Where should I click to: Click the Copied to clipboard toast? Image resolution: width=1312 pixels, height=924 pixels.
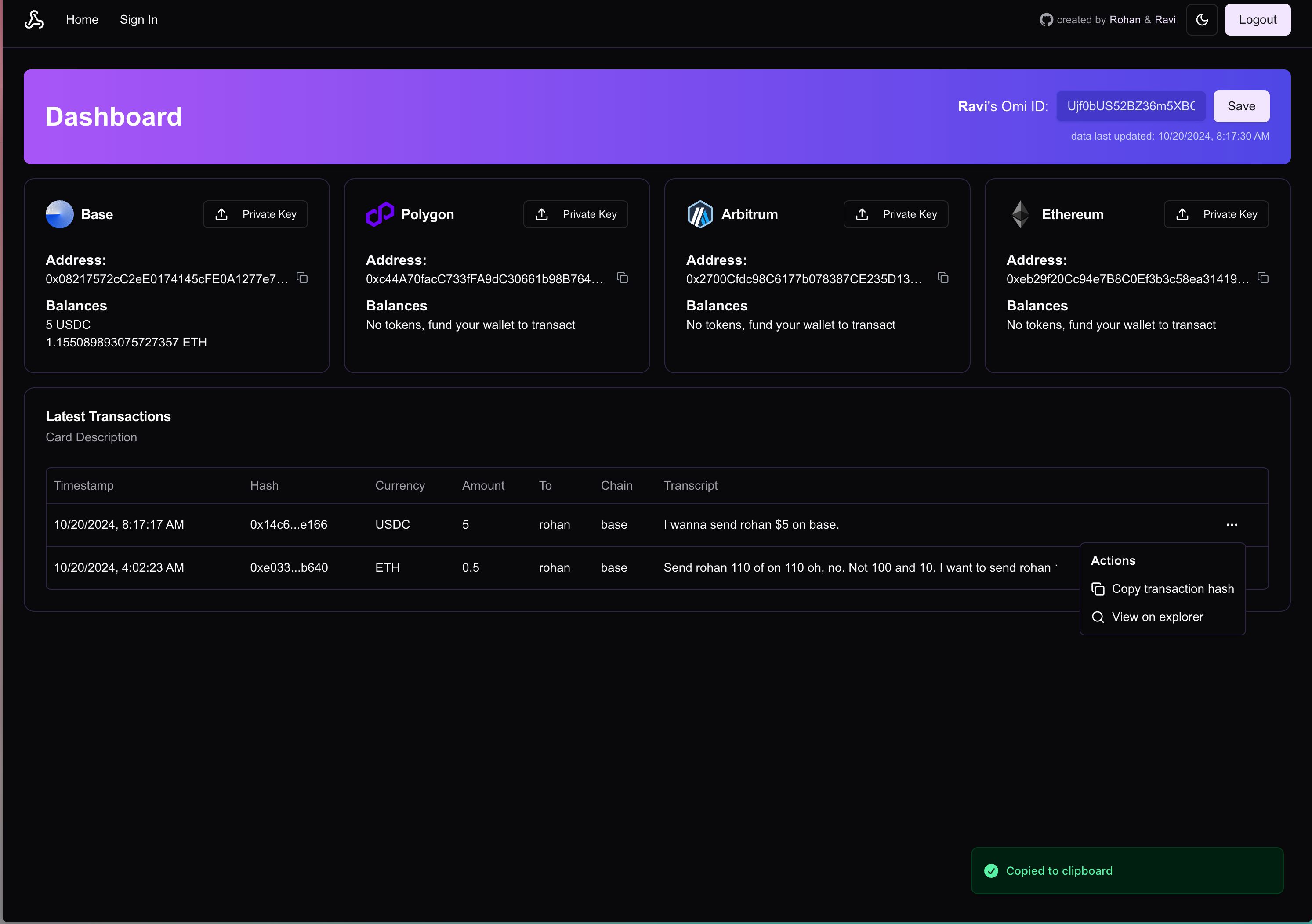pos(1127,871)
